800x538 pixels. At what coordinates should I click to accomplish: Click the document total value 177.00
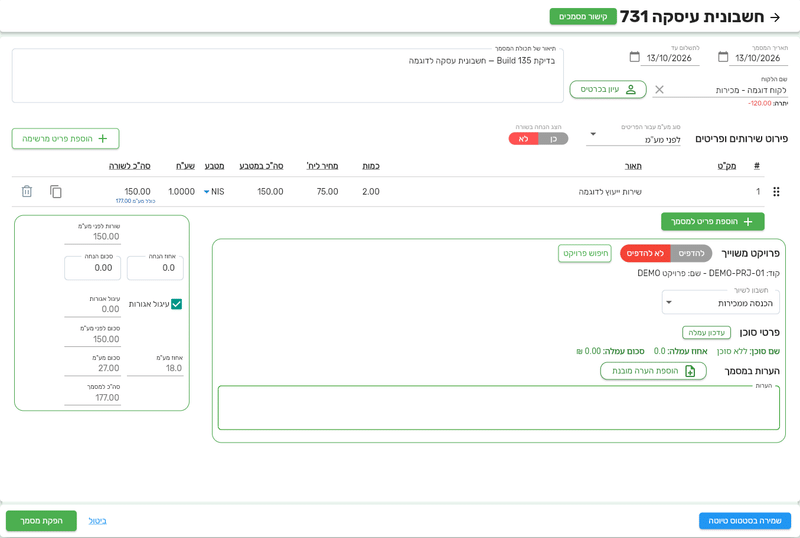coord(107,398)
